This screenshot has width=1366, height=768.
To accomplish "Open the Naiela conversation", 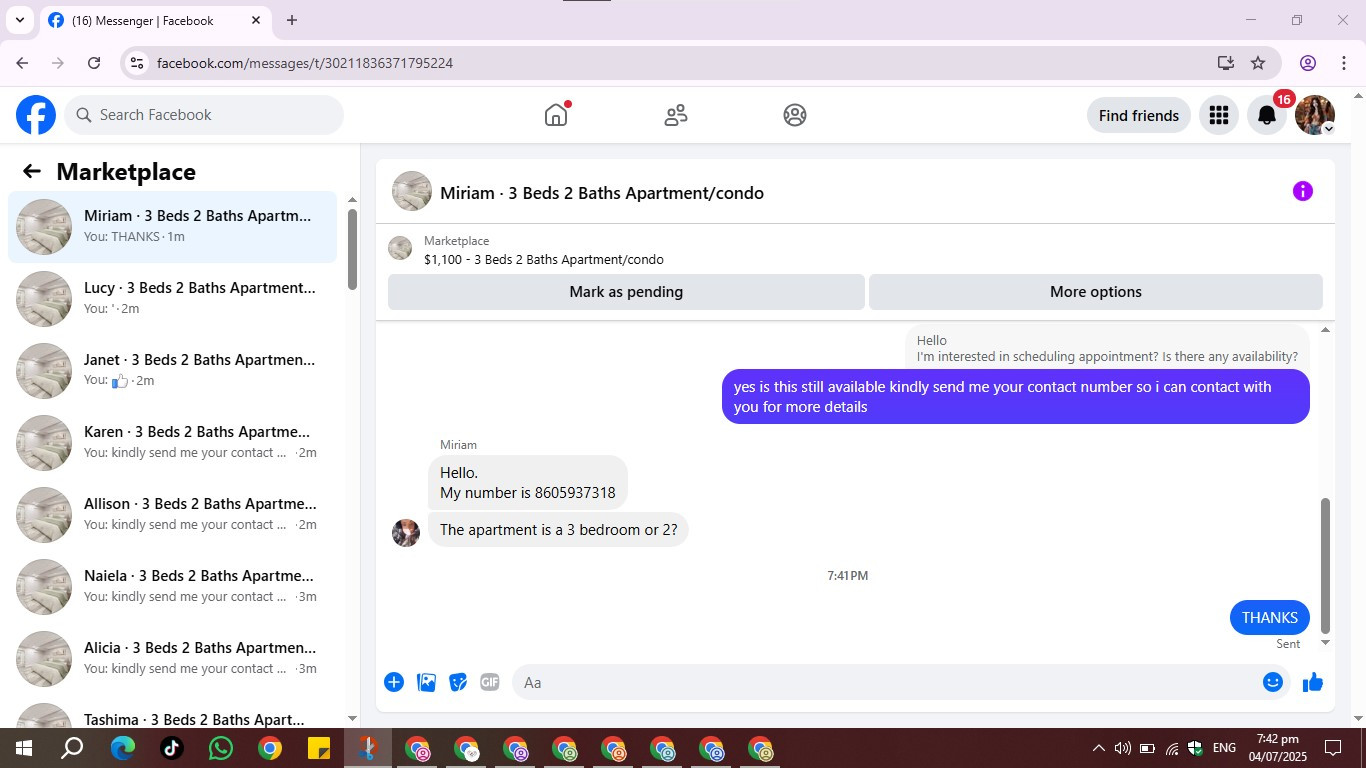I will tap(173, 587).
